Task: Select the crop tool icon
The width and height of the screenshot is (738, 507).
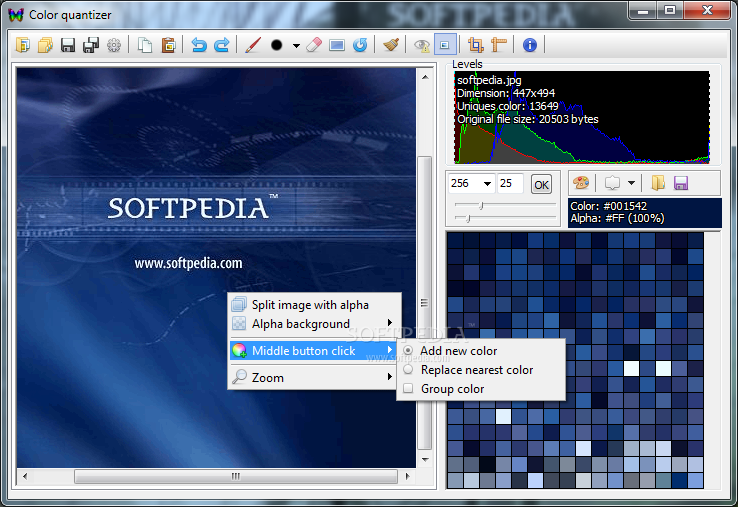Action: coord(476,45)
